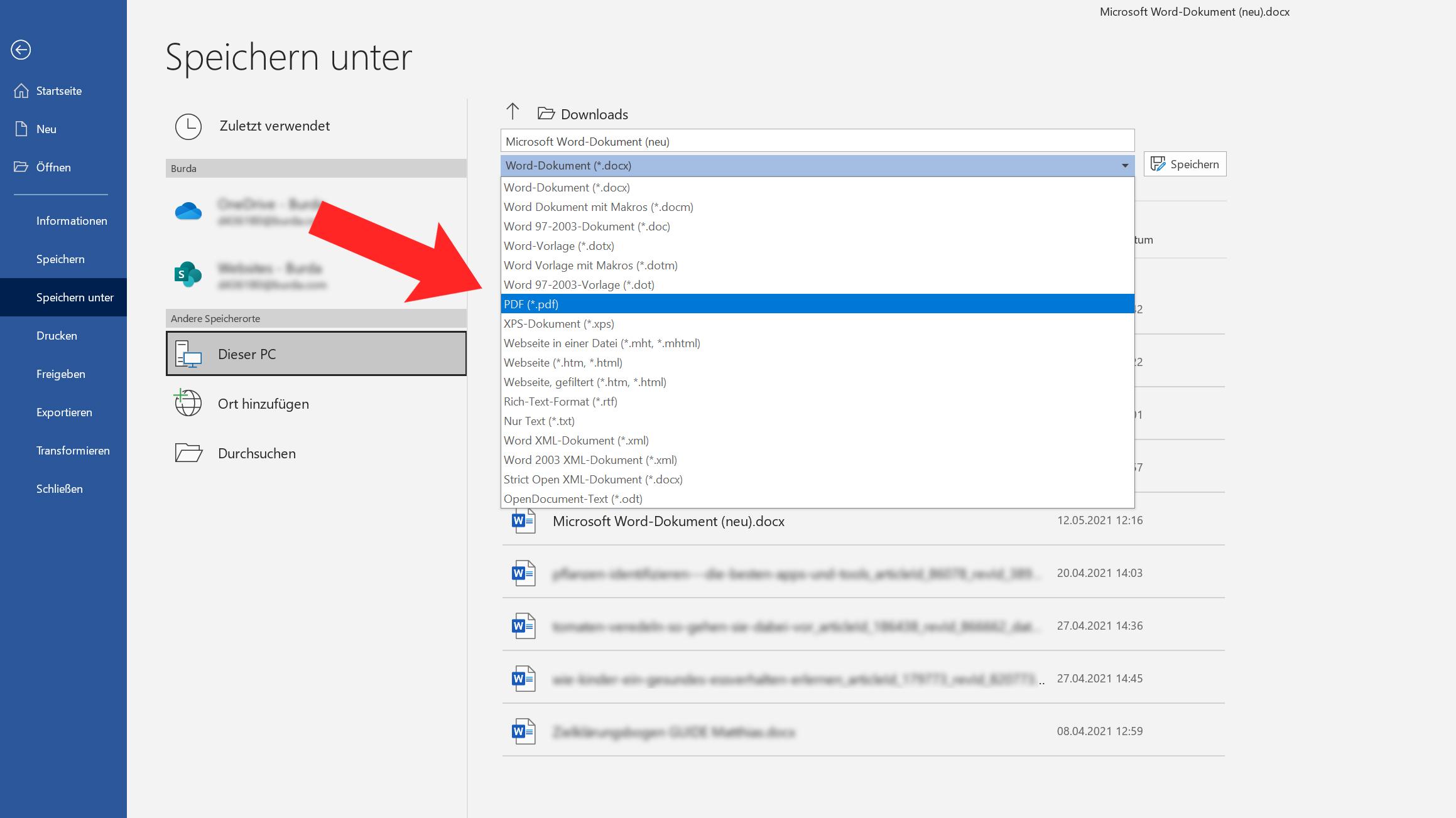Open Drucken in the sidebar

[x=57, y=335]
